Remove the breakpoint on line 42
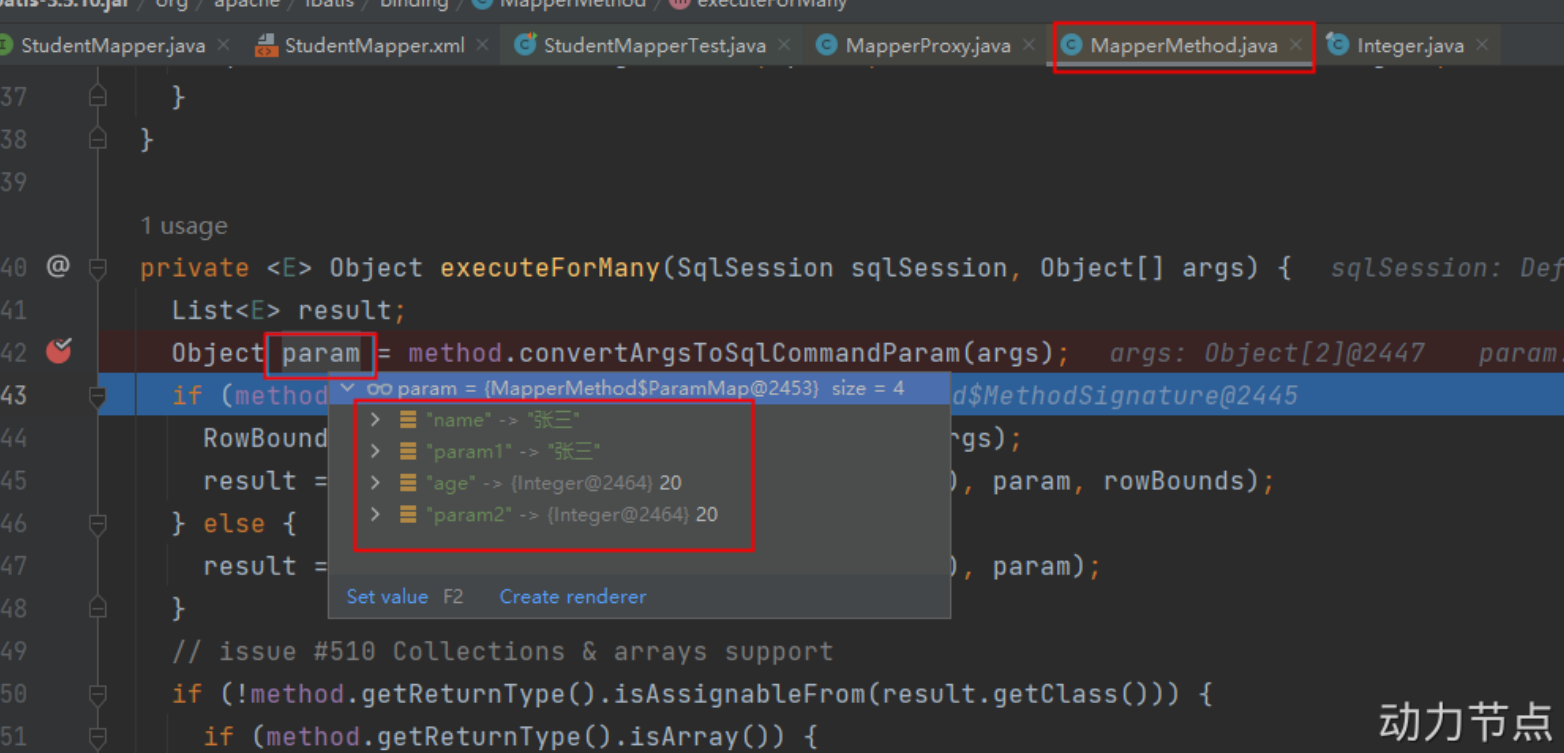This screenshot has height=753, width=1564. [59, 350]
